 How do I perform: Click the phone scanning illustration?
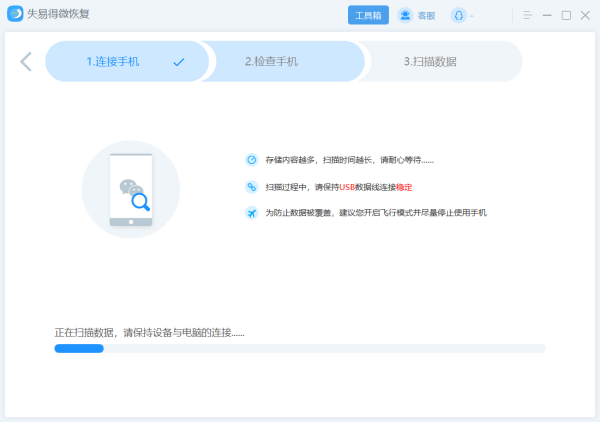pyautogui.click(x=131, y=189)
